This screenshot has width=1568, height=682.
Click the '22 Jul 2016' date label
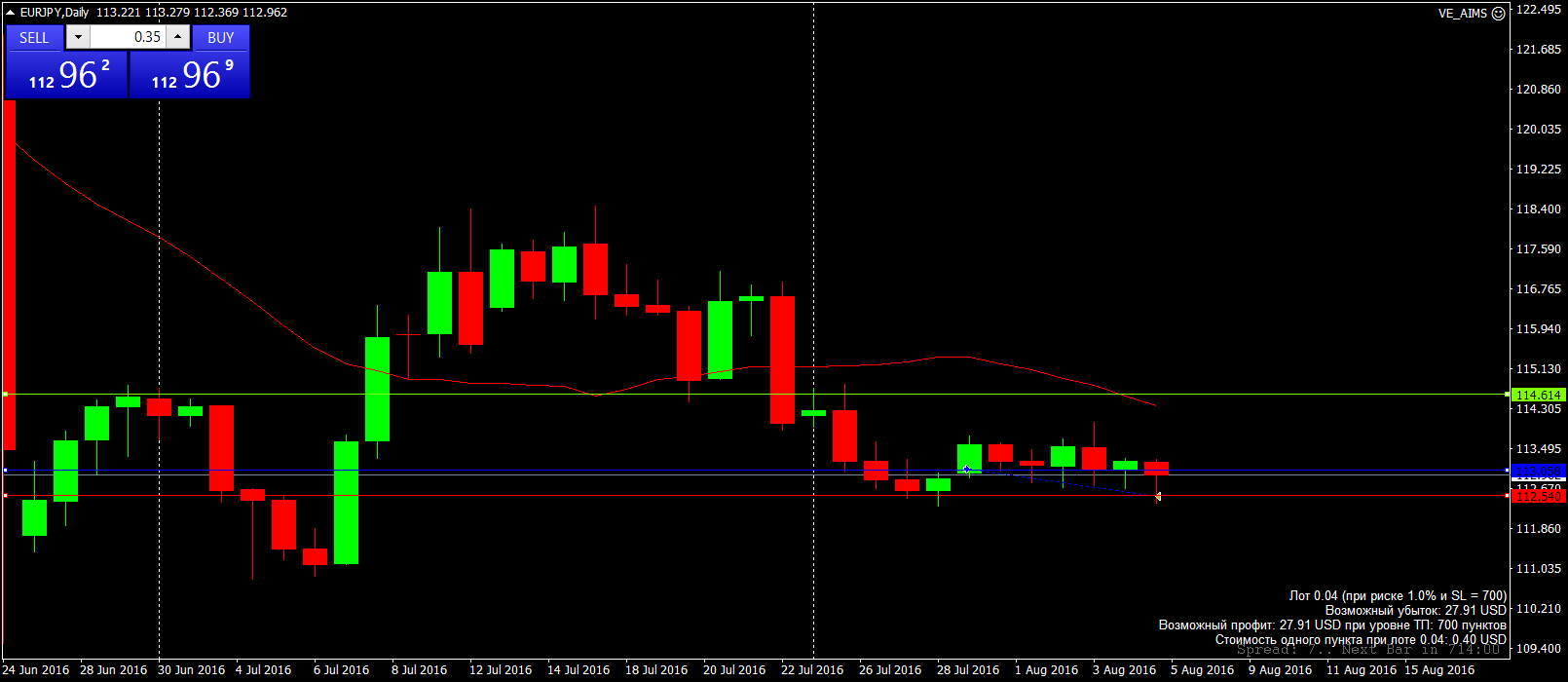click(811, 669)
